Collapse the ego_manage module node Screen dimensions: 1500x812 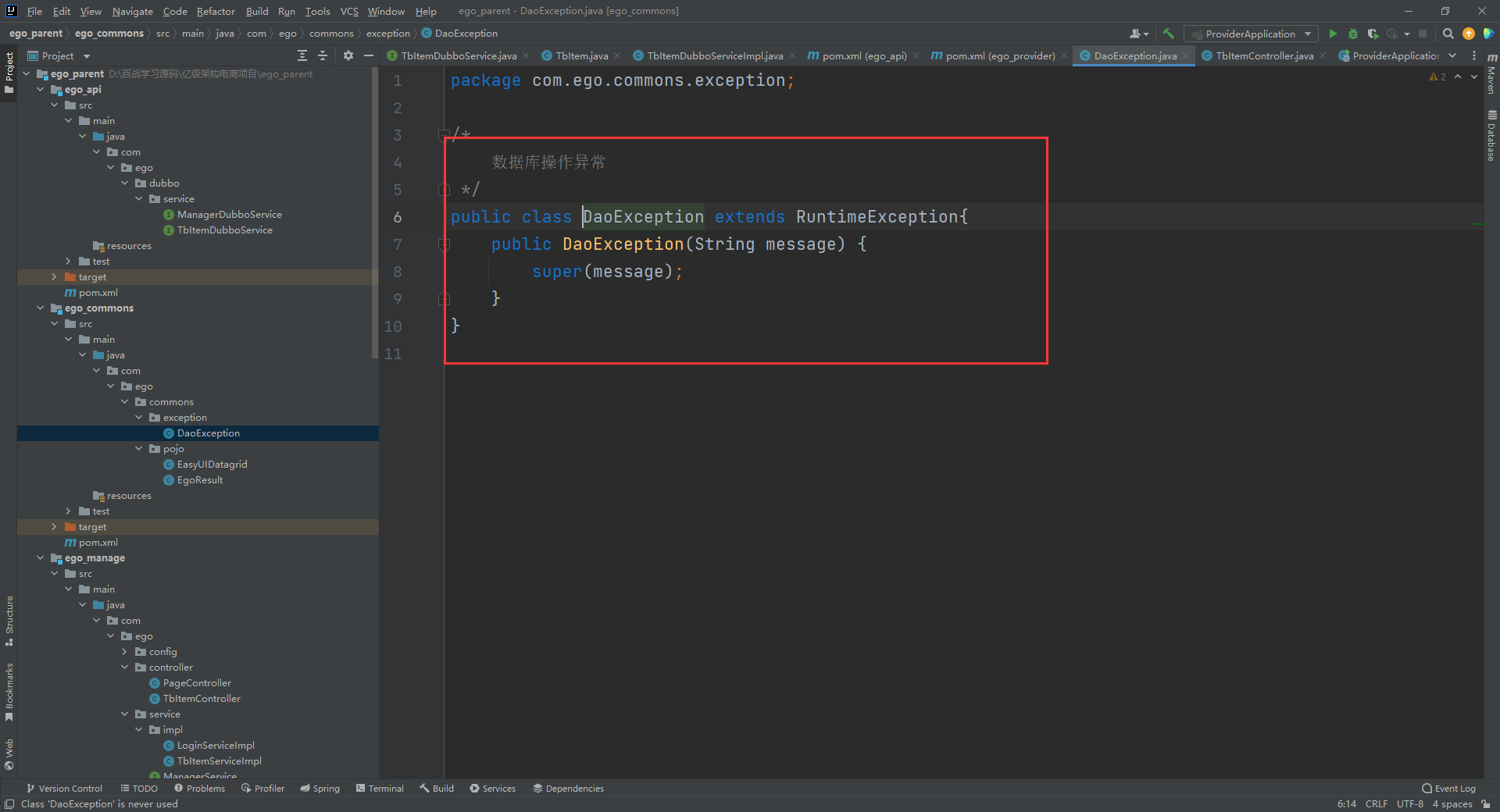click(x=41, y=558)
